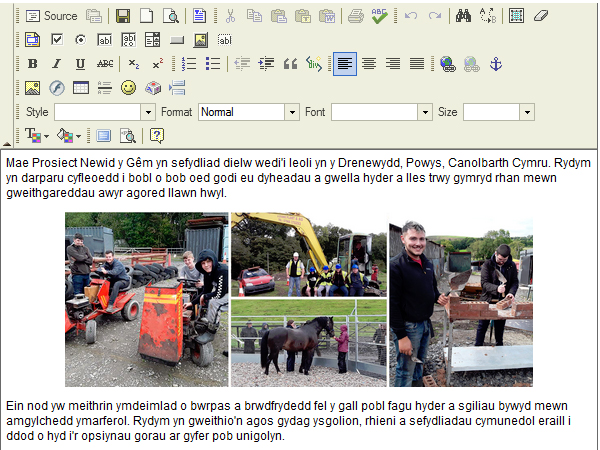
Task: Insert a Text Field form element
Action: [104, 40]
